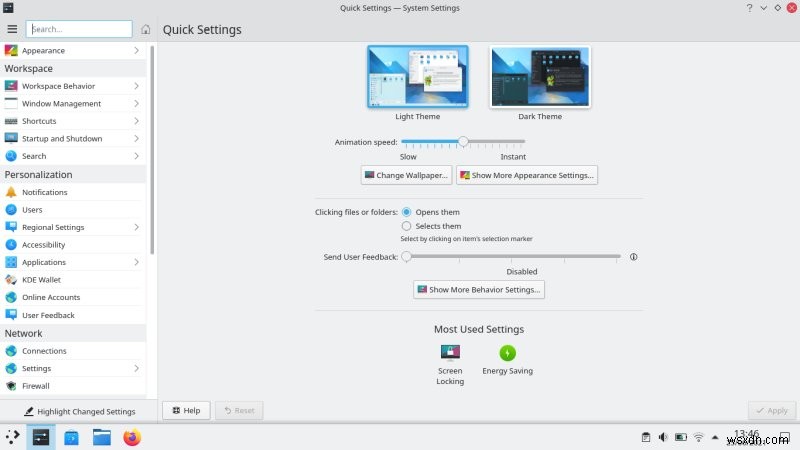The image size is (800, 450).
Task: Open the application launcher in taskbar
Action: (13, 437)
